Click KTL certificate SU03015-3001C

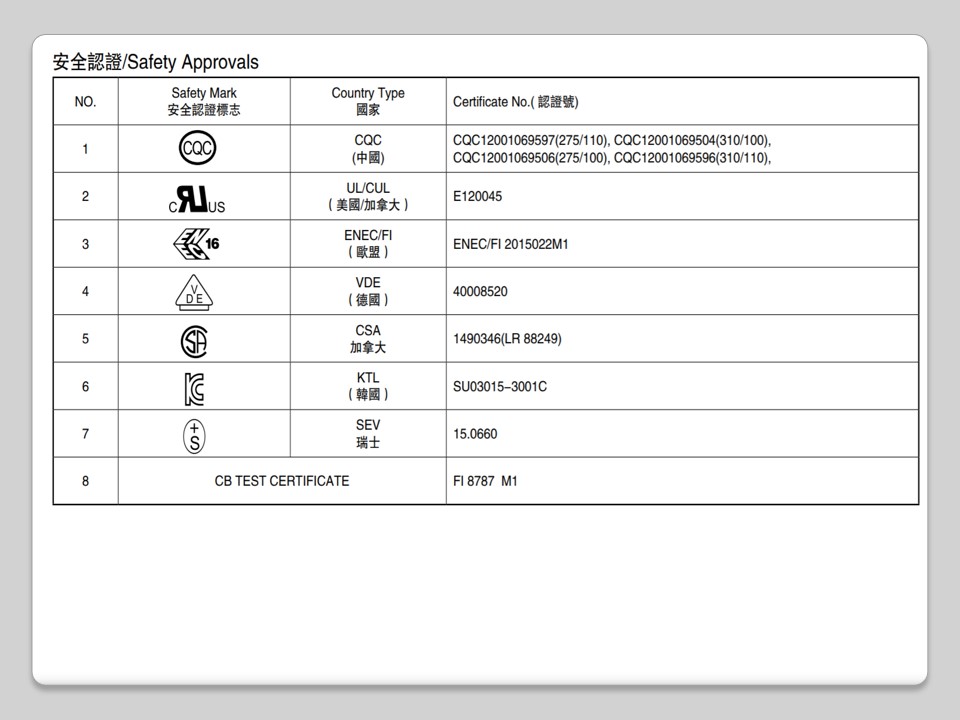(x=499, y=387)
